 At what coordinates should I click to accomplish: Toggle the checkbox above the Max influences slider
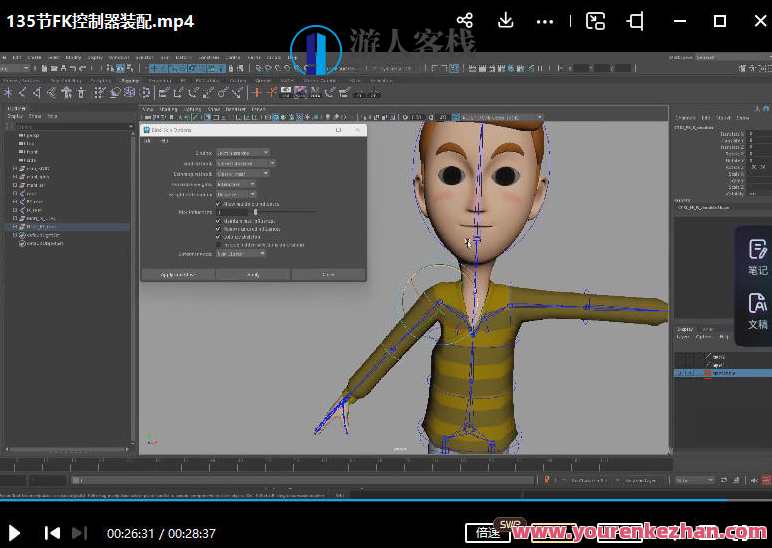click(218, 203)
